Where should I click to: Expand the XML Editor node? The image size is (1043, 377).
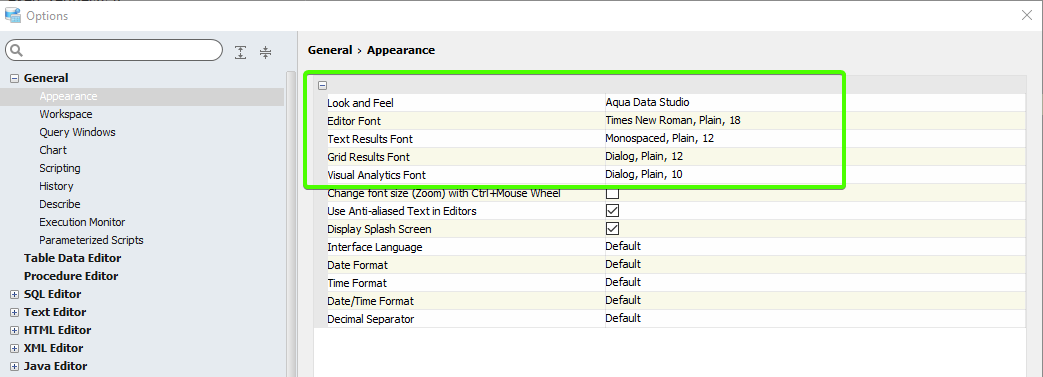click(x=15, y=348)
